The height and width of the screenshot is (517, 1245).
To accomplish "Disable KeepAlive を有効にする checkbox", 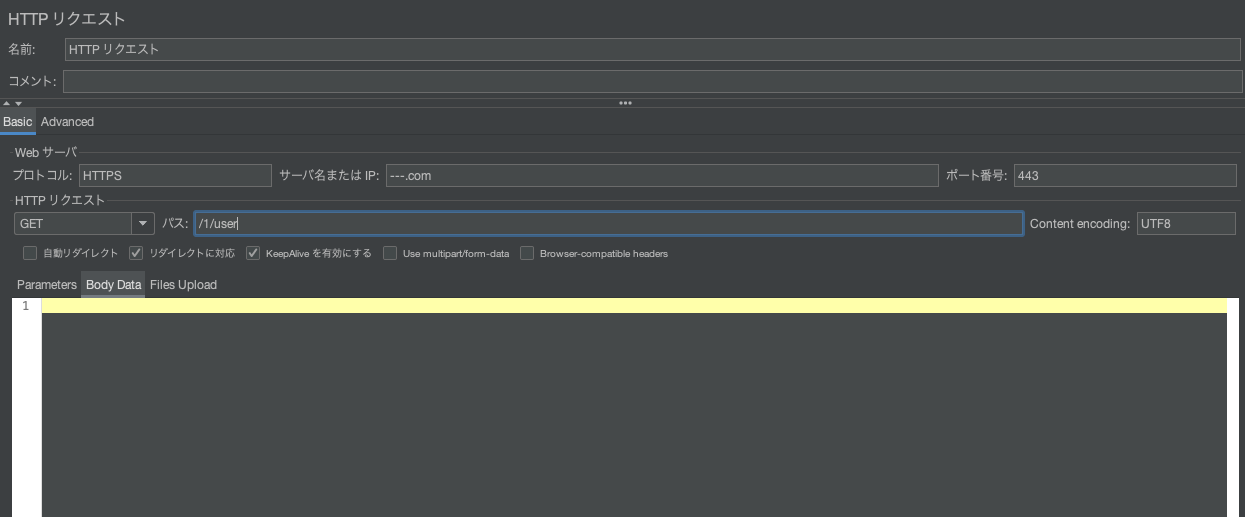I will 252,253.
